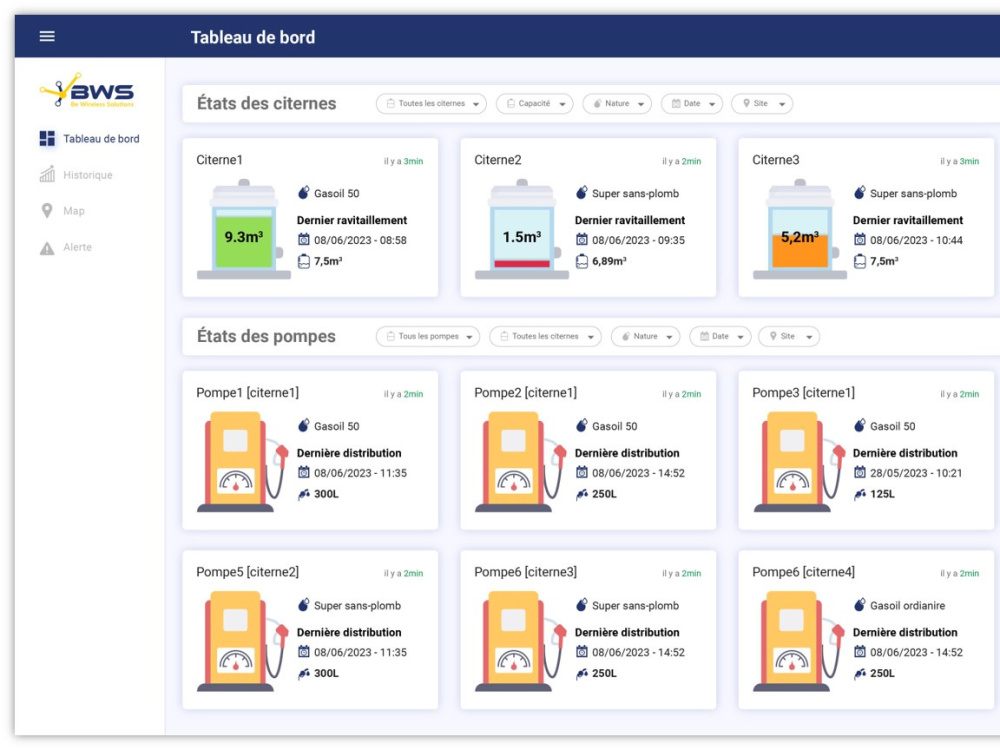The width and height of the screenshot is (1000, 750).
Task: Click the Historique chart icon
Action: 47,174
